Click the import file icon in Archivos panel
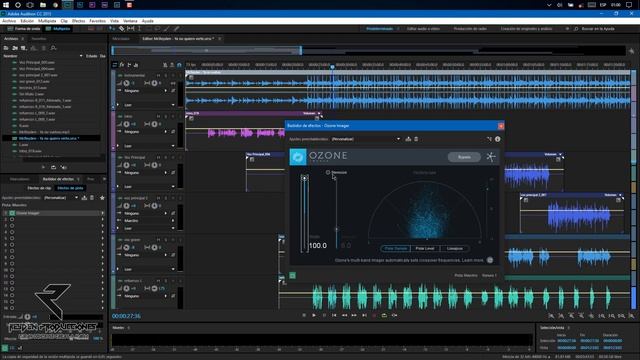 (15, 48)
